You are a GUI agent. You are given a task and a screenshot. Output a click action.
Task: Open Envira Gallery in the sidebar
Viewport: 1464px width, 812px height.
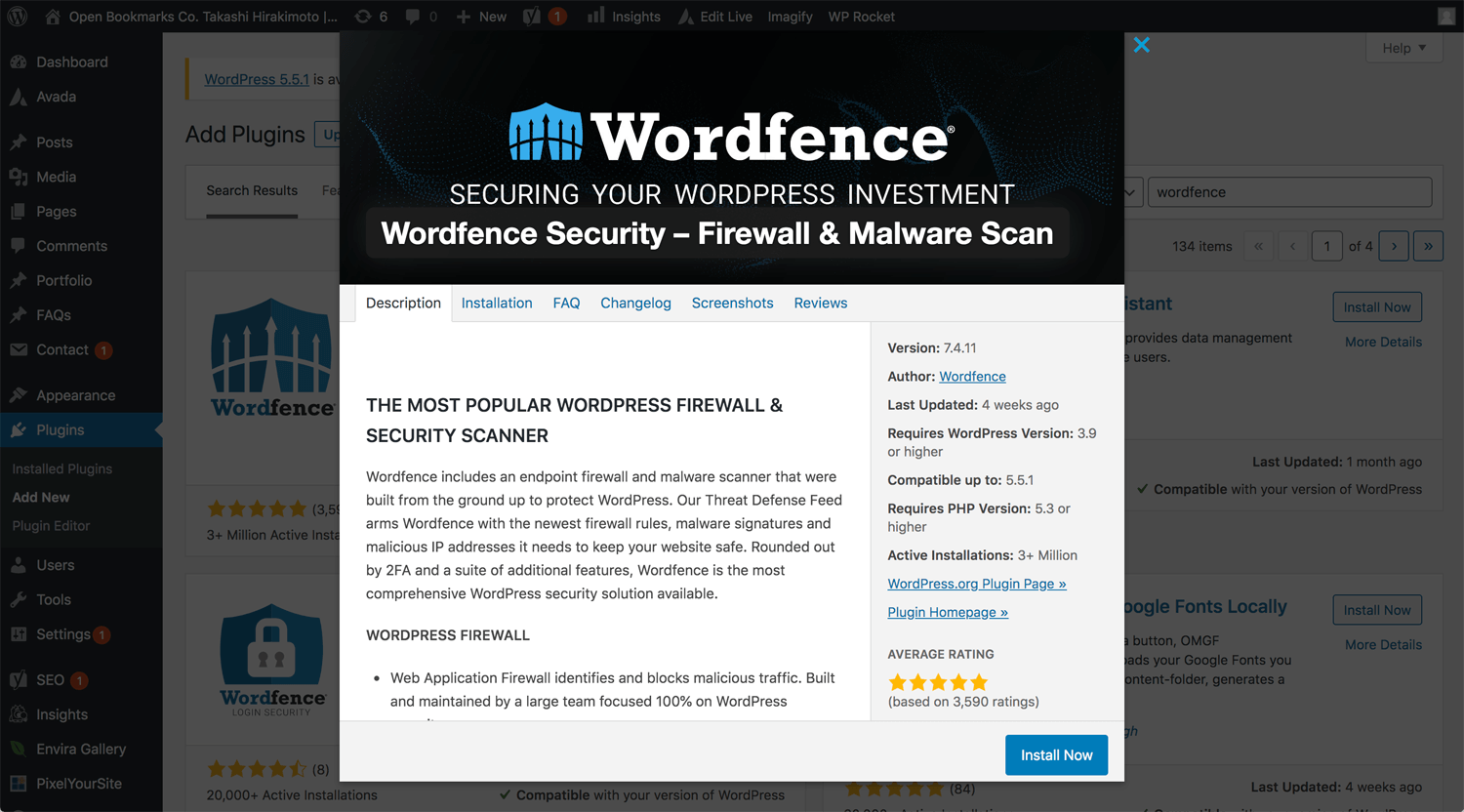click(81, 750)
